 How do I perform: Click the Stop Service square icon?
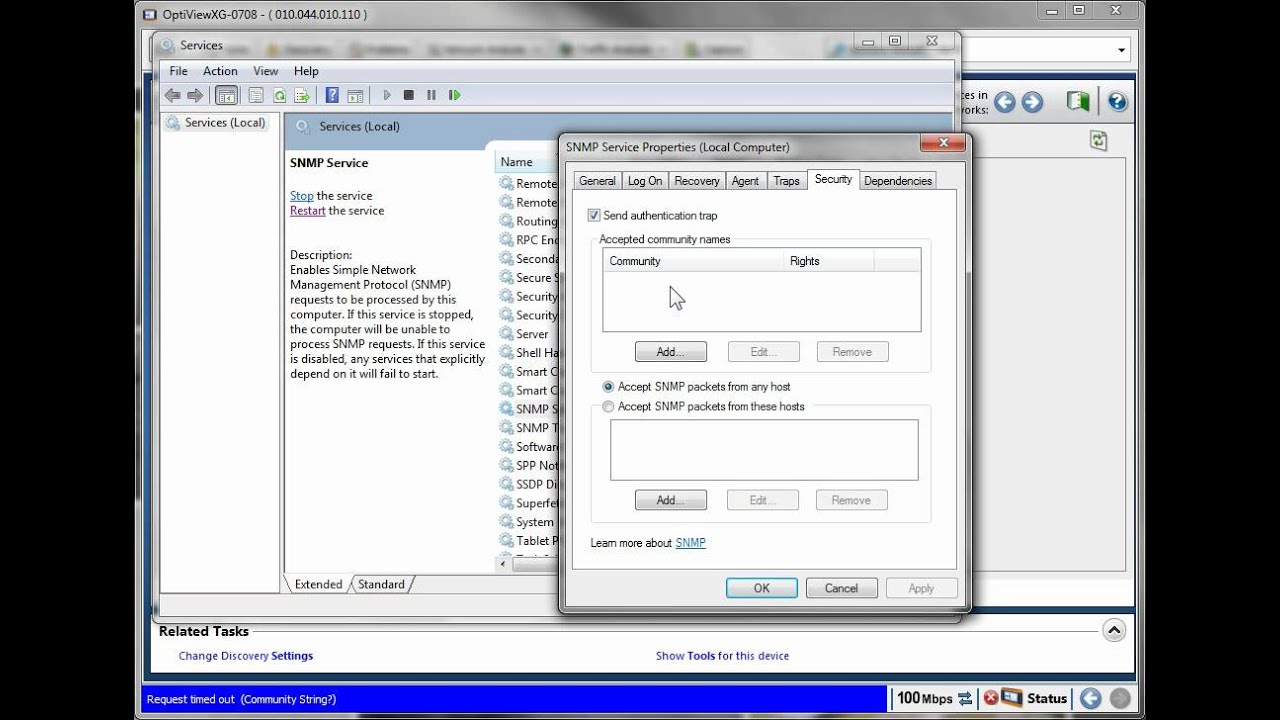(x=408, y=95)
